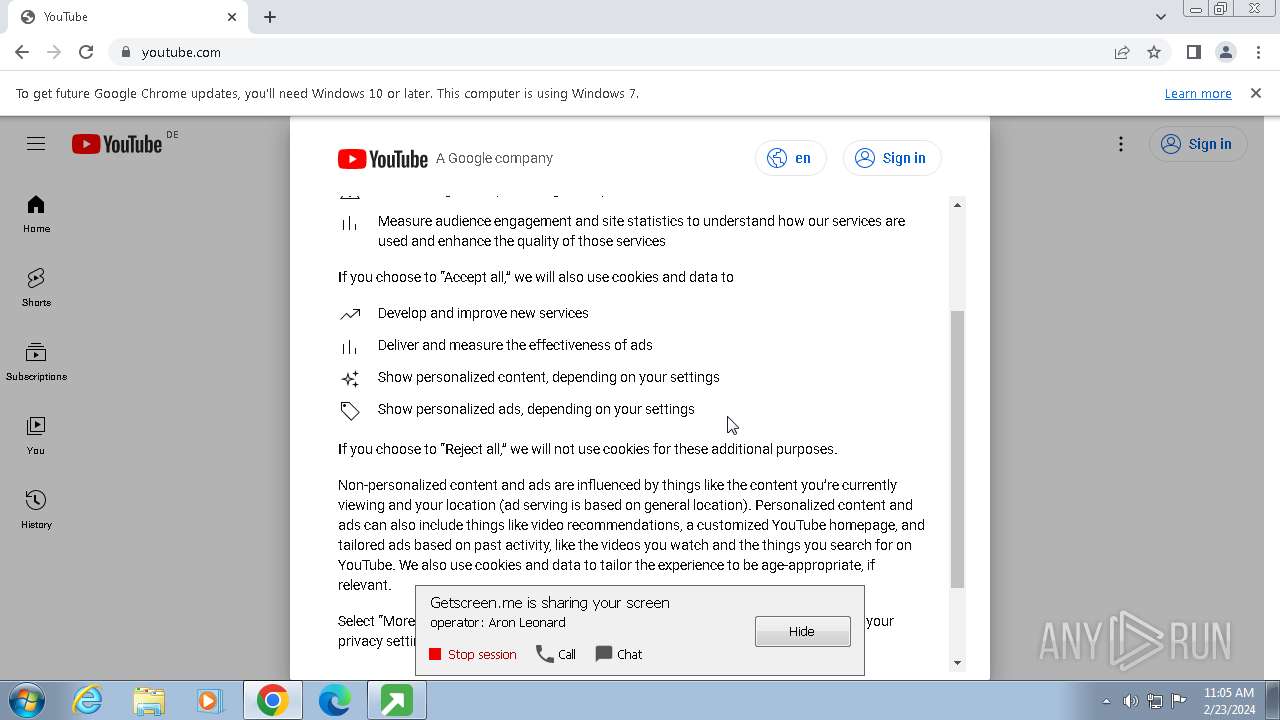Open Action Center flag icon
This screenshot has height=720, width=1280.
[1178, 701]
